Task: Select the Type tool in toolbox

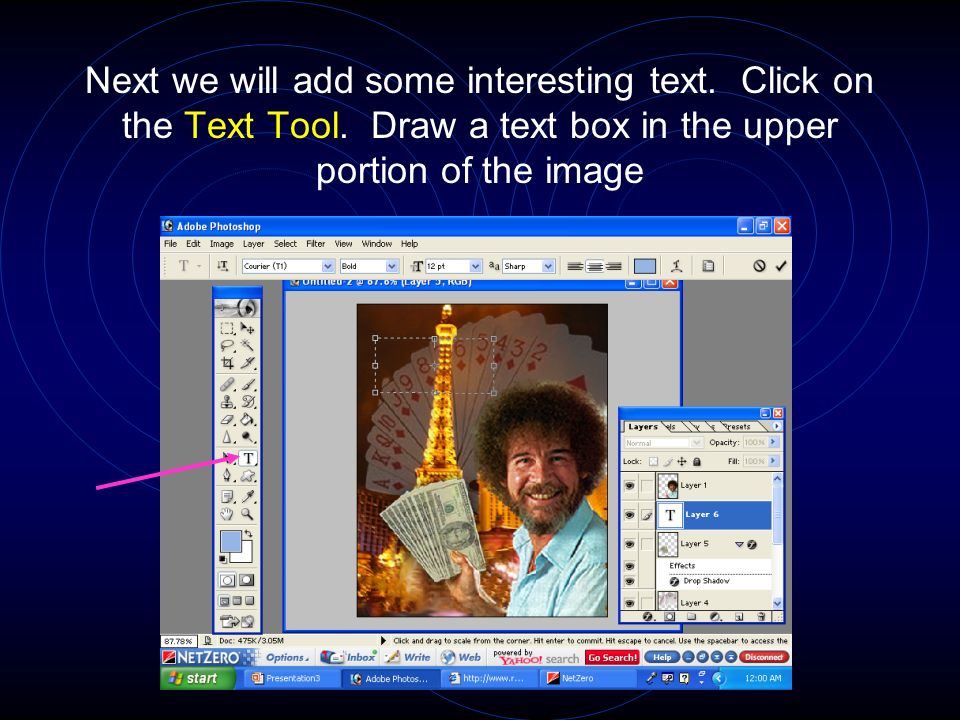Action: point(248,458)
